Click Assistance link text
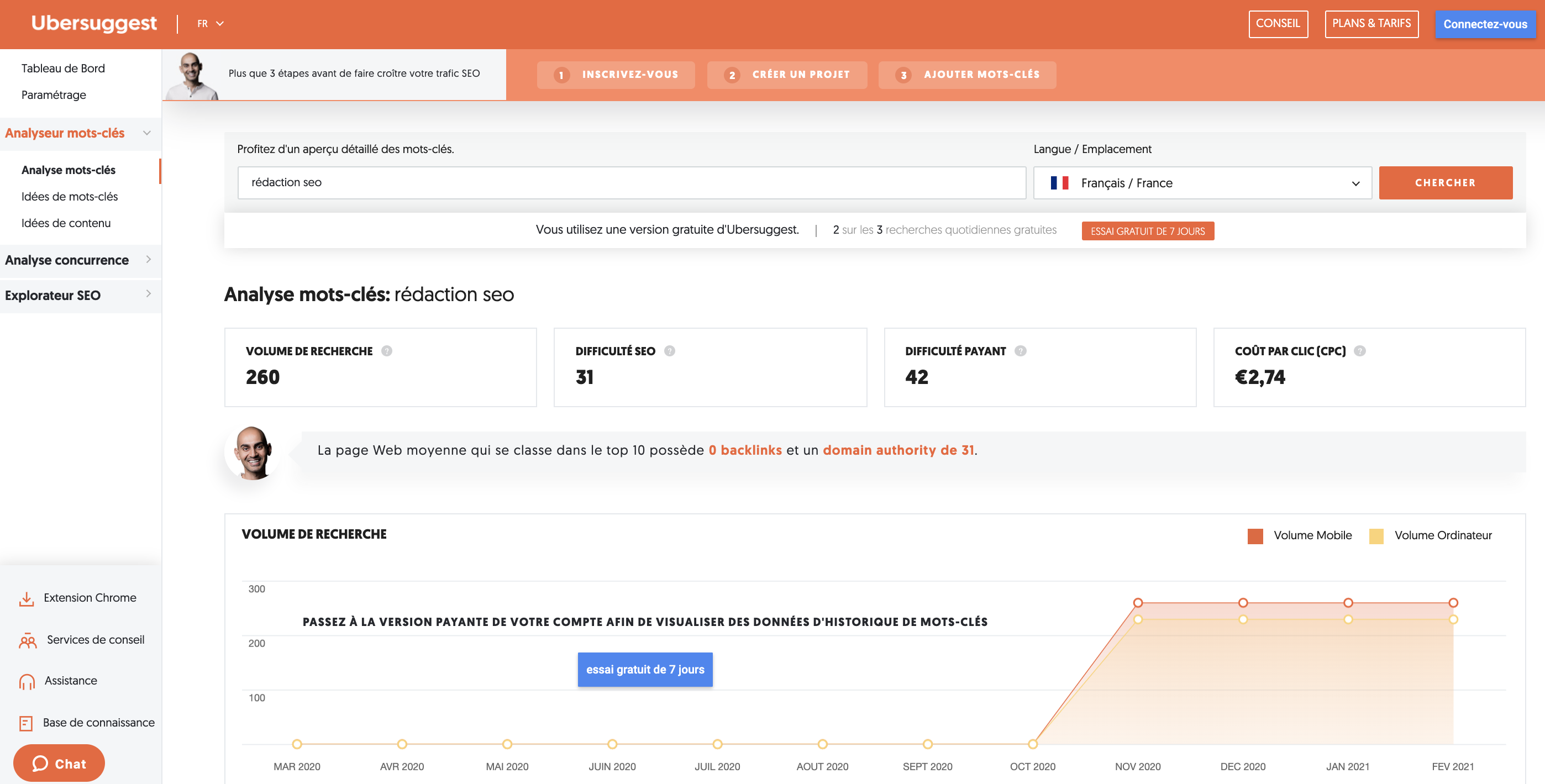Screen dimensions: 1545x784 coord(71,681)
